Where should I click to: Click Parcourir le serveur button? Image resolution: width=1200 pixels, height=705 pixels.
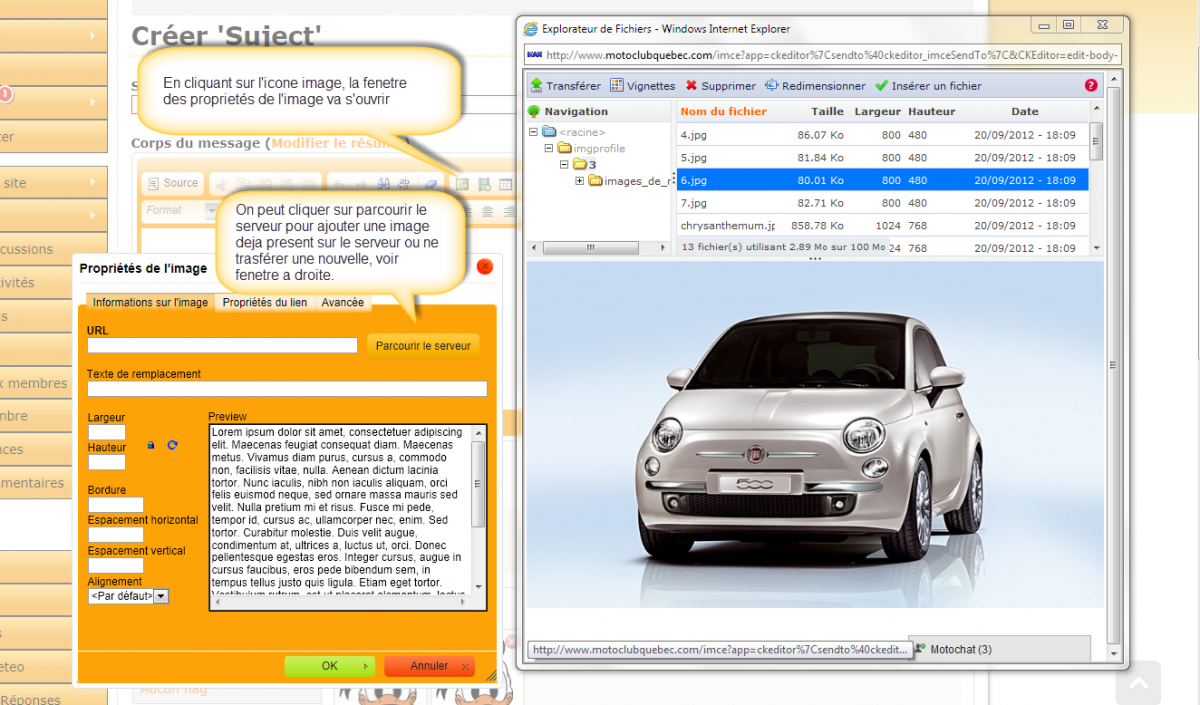[x=423, y=345]
